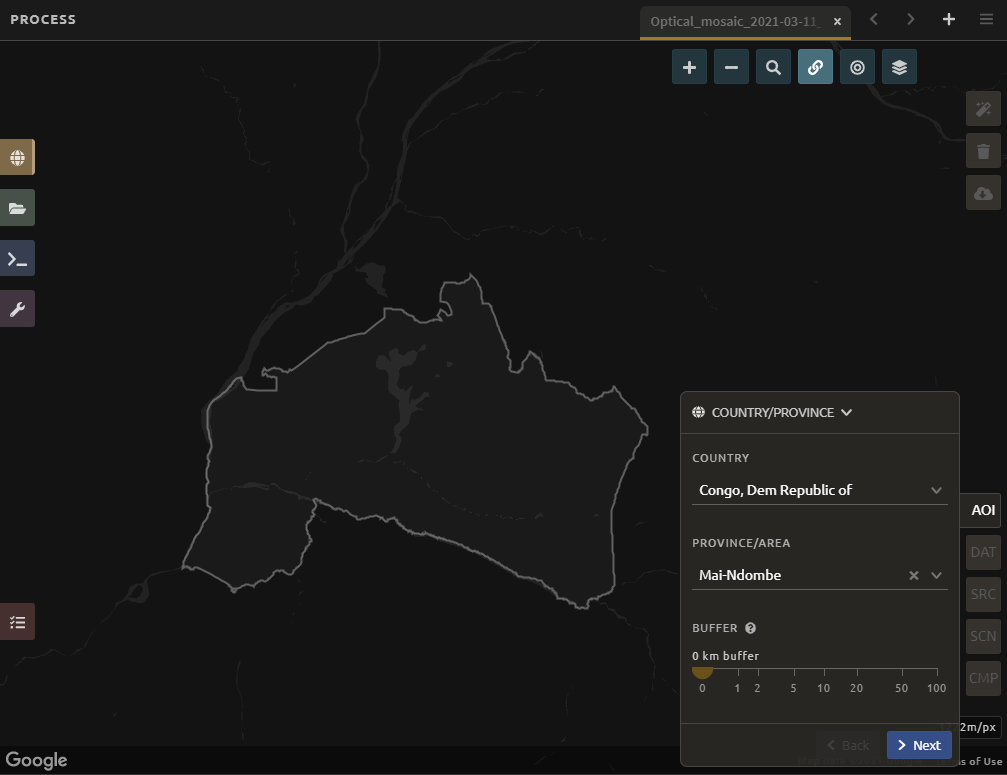Click the zoom in plus map button
Image resolution: width=1007 pixels, height=775 pixels.
[x=689, y=67]
